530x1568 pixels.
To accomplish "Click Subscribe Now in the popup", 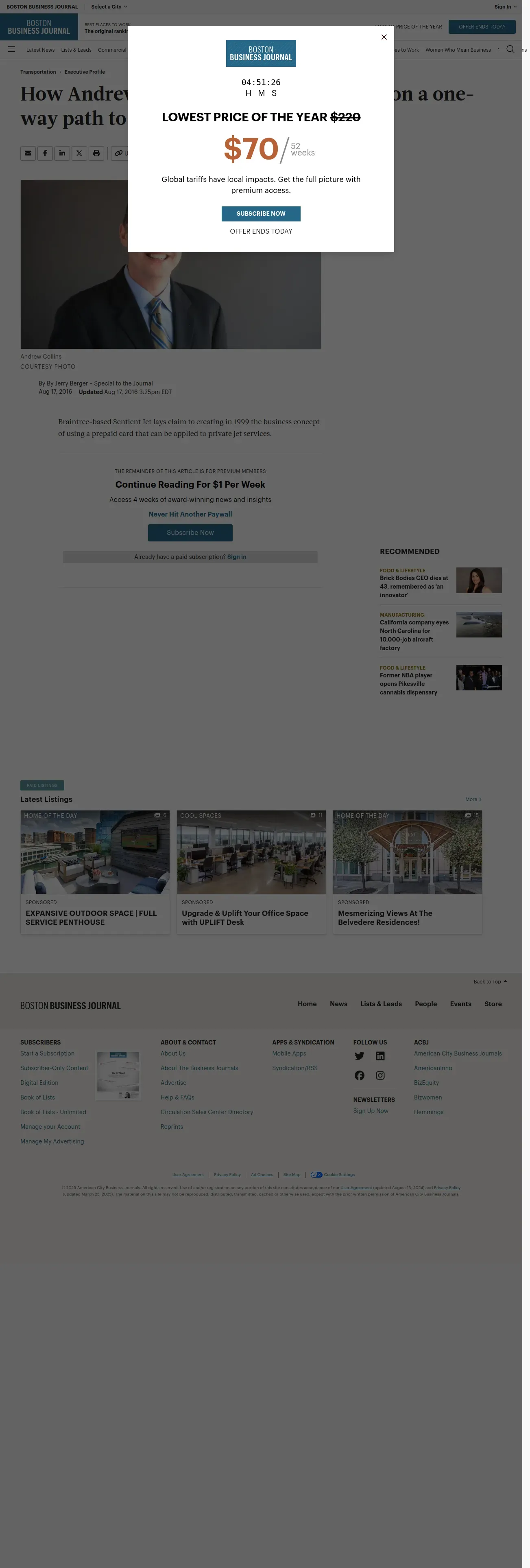I will point(261,214).
